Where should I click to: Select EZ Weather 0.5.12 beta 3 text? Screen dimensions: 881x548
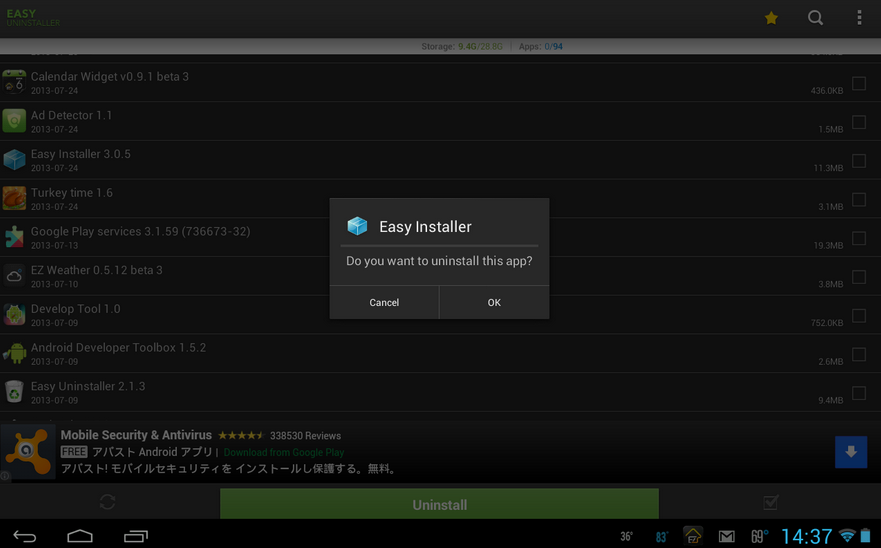97,270
